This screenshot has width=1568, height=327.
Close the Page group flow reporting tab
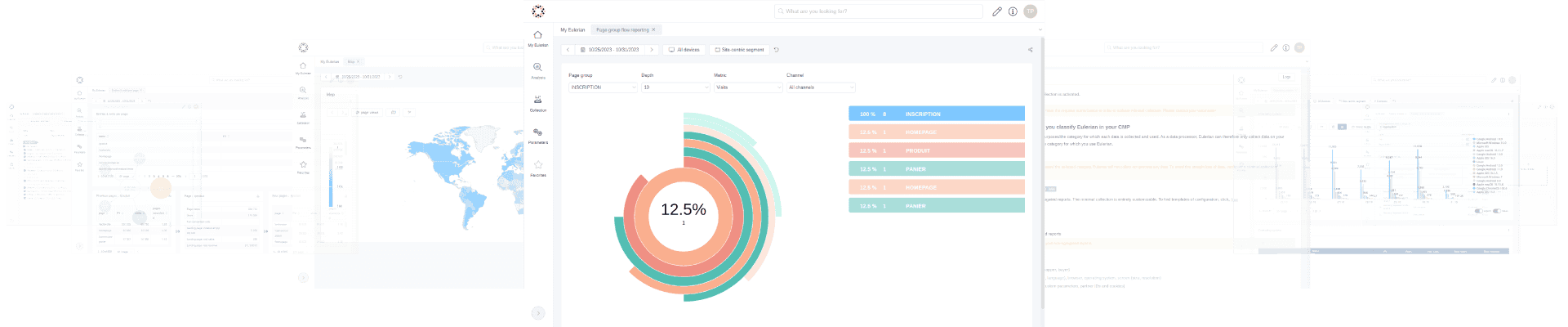coord(653,29)
